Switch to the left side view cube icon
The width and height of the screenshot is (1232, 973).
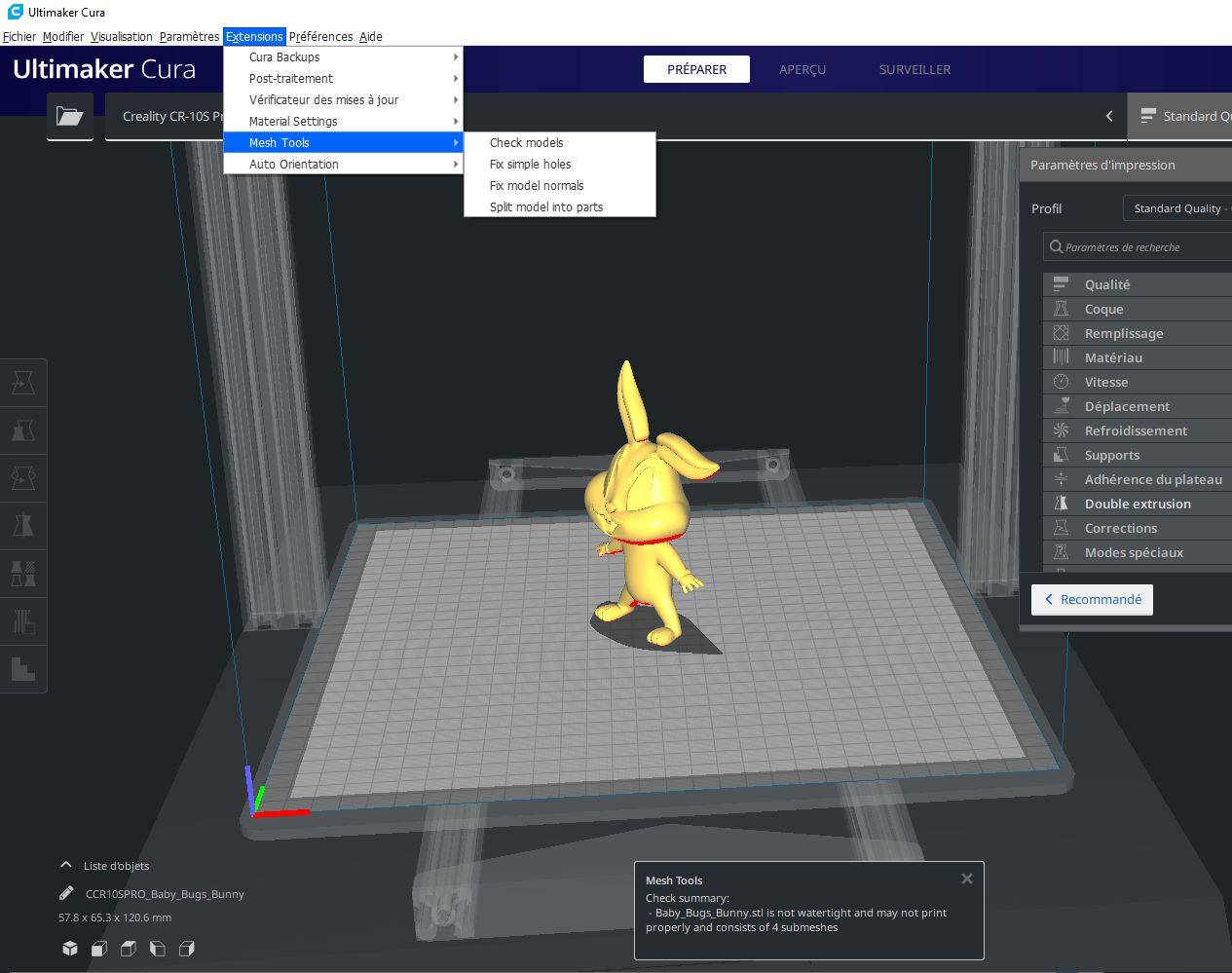[158, 948]
